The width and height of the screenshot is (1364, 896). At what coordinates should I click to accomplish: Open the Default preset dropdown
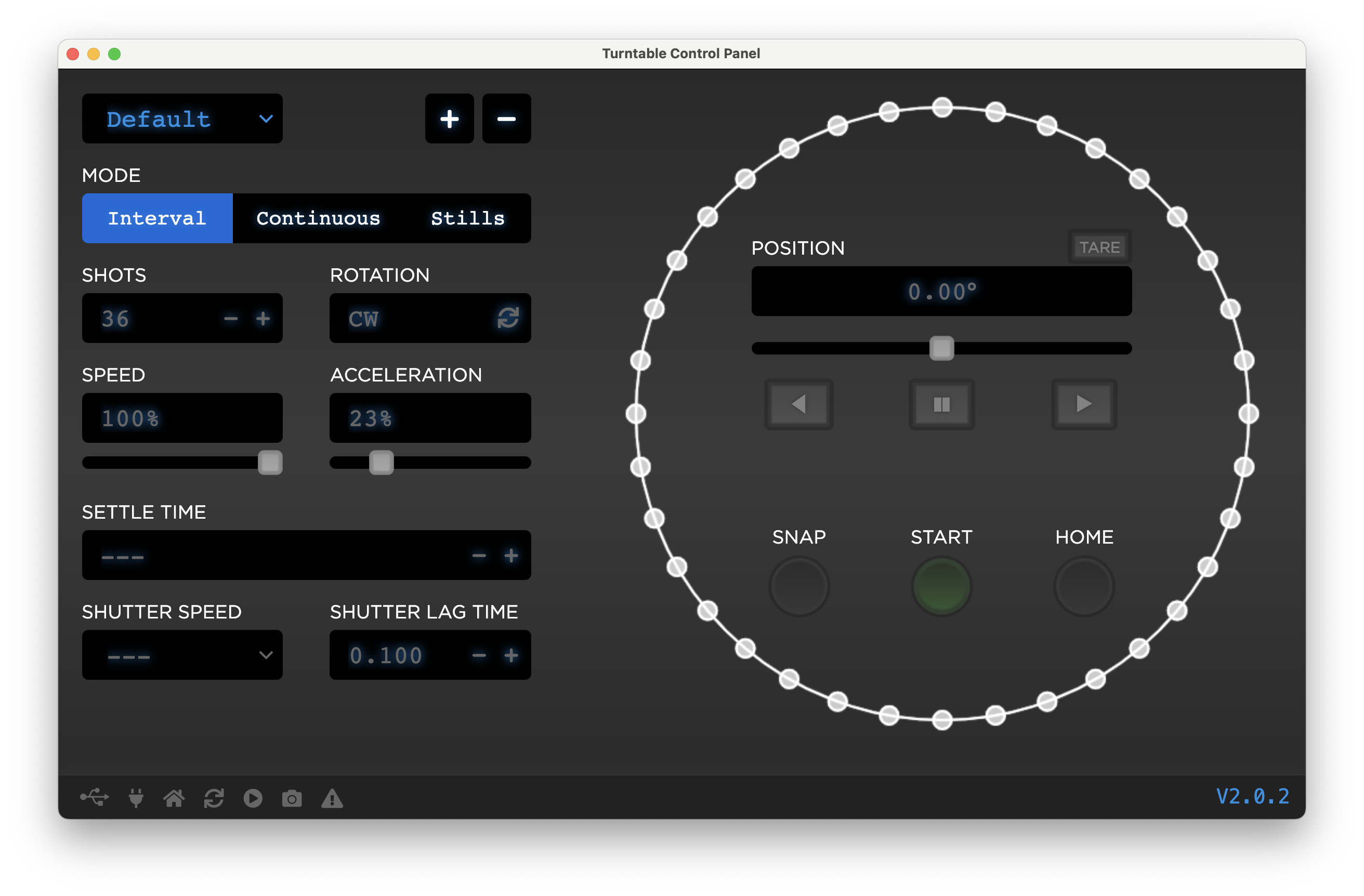point(182,118)
